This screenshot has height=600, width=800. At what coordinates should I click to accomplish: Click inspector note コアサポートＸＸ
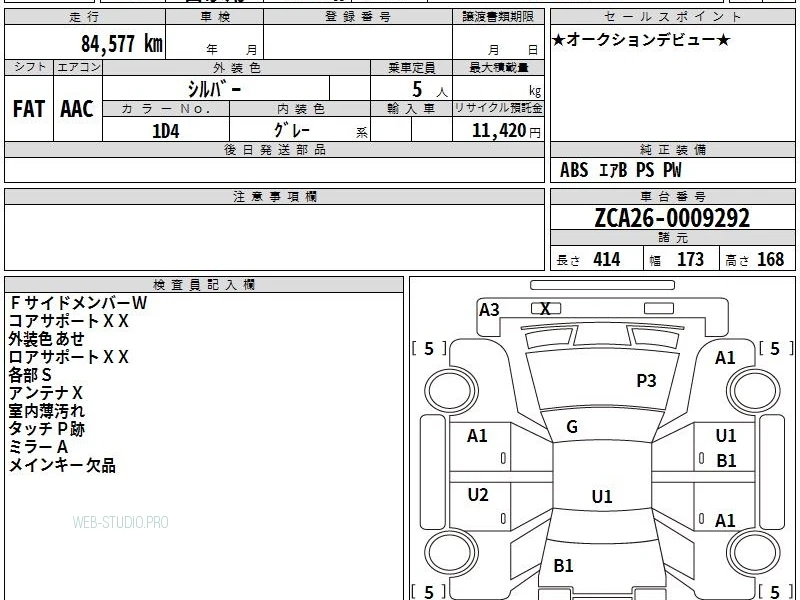coord(69,321)
